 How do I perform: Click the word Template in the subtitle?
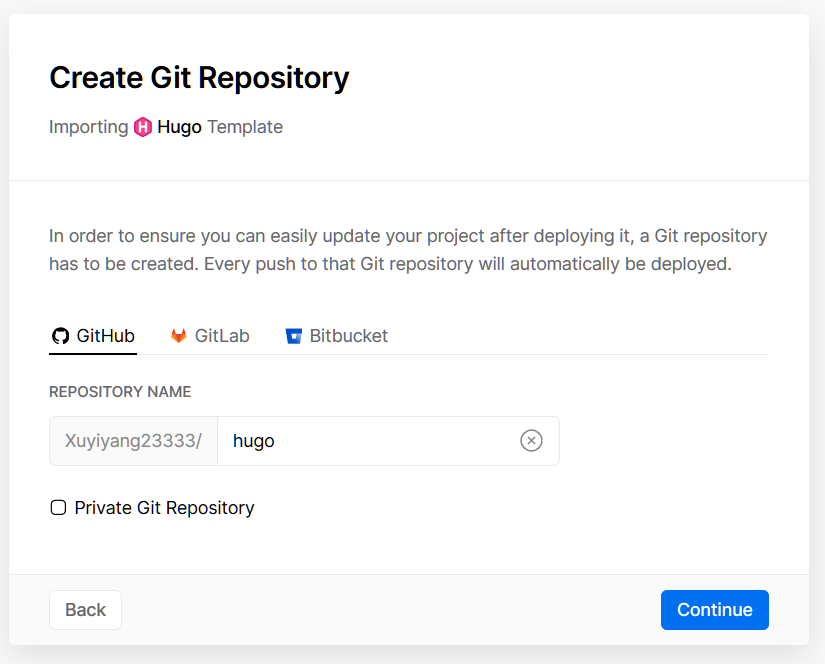click(245, 127)
